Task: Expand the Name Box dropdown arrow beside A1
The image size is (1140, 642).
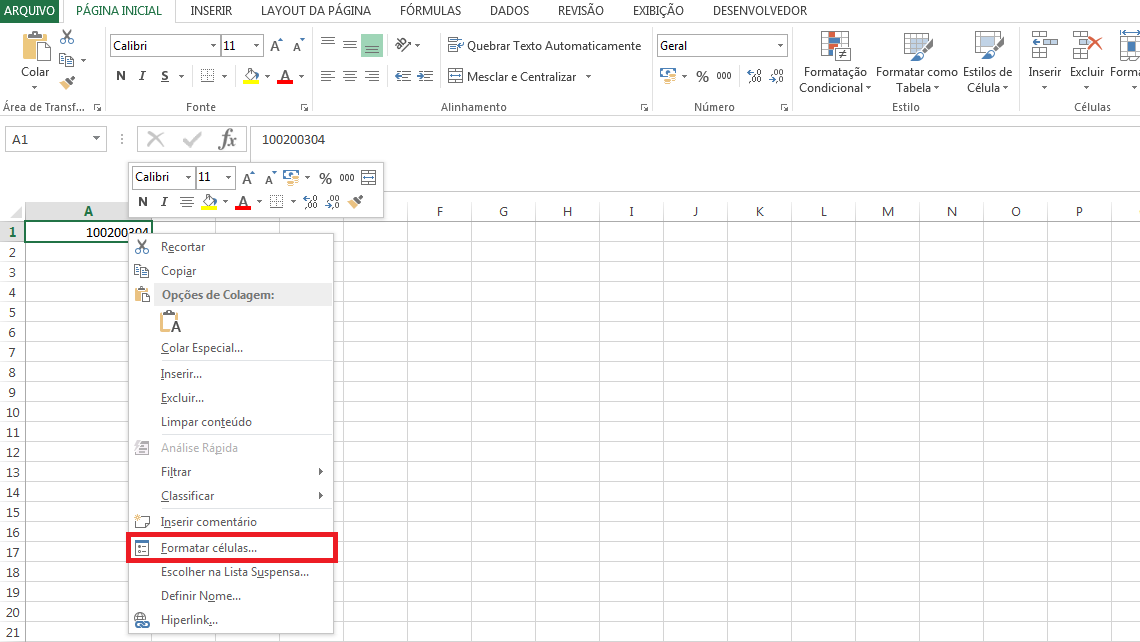Action: click(97, 140)
